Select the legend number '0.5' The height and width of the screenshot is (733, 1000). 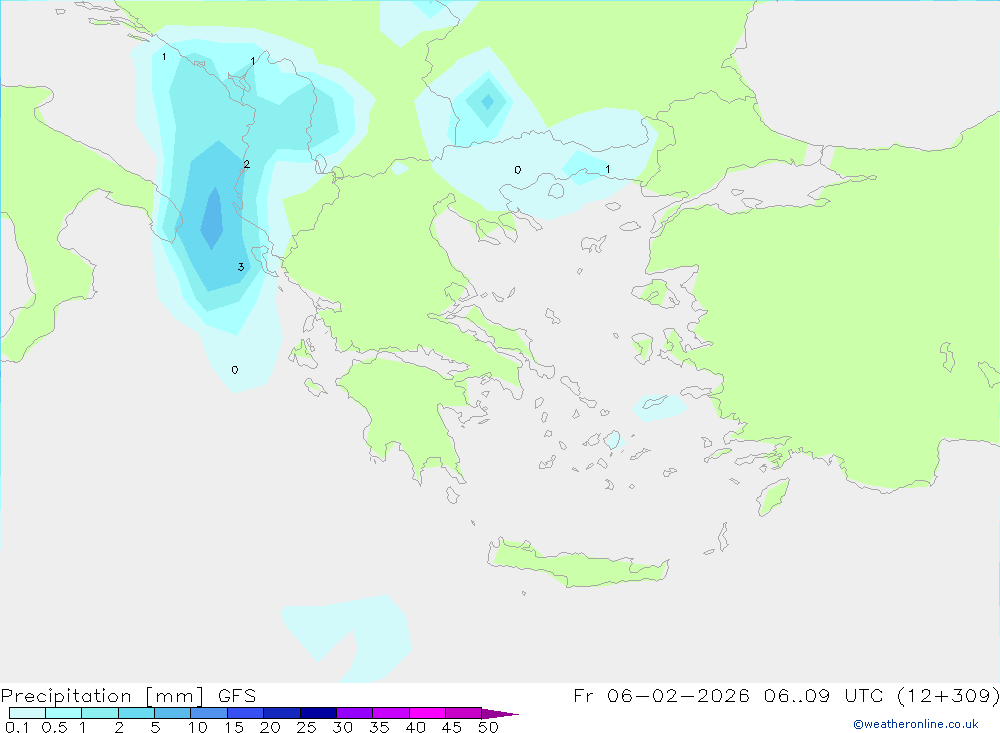[54, 727]
